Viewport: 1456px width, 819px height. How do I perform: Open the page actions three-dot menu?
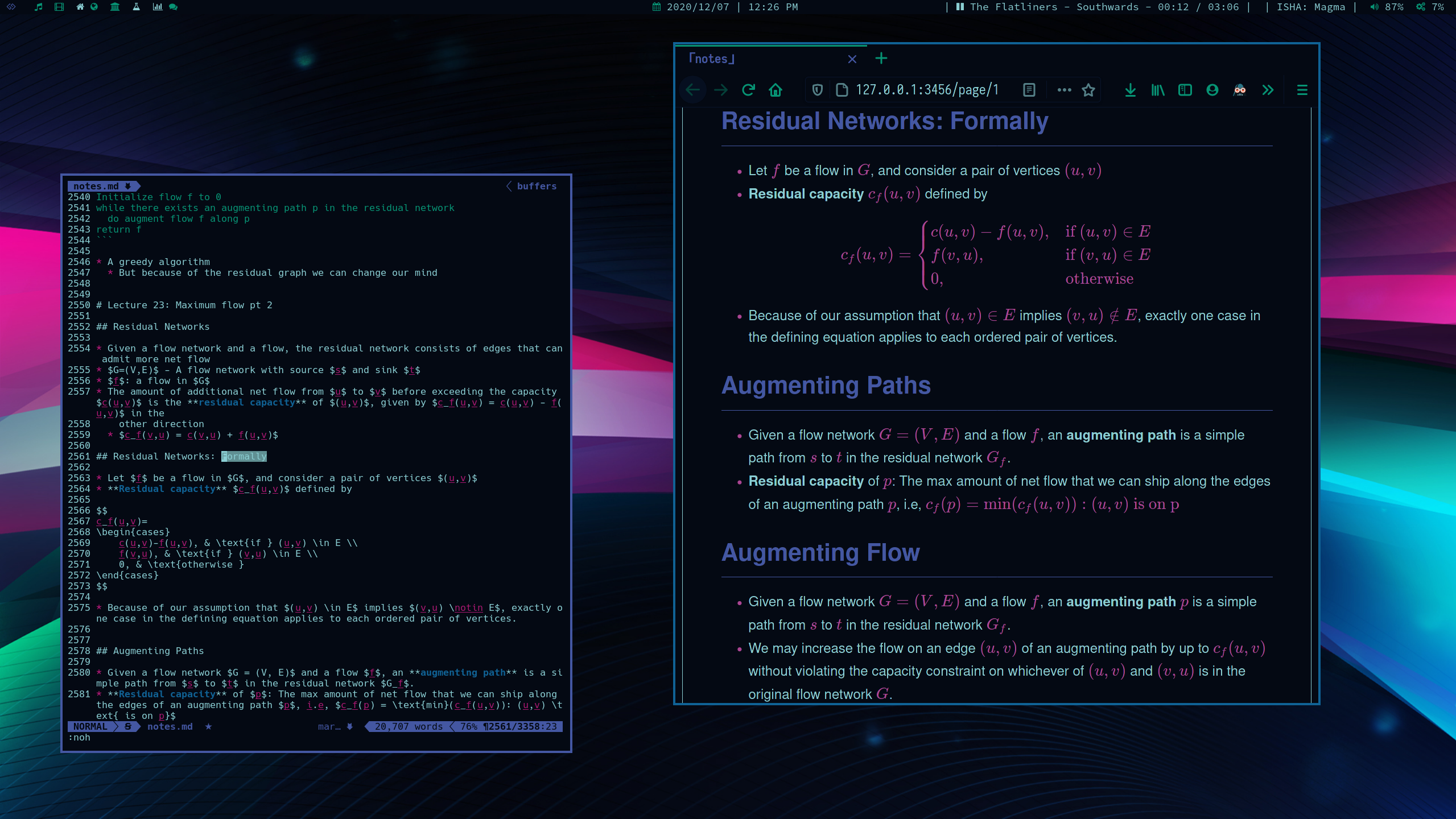[x=1064, y=90]
